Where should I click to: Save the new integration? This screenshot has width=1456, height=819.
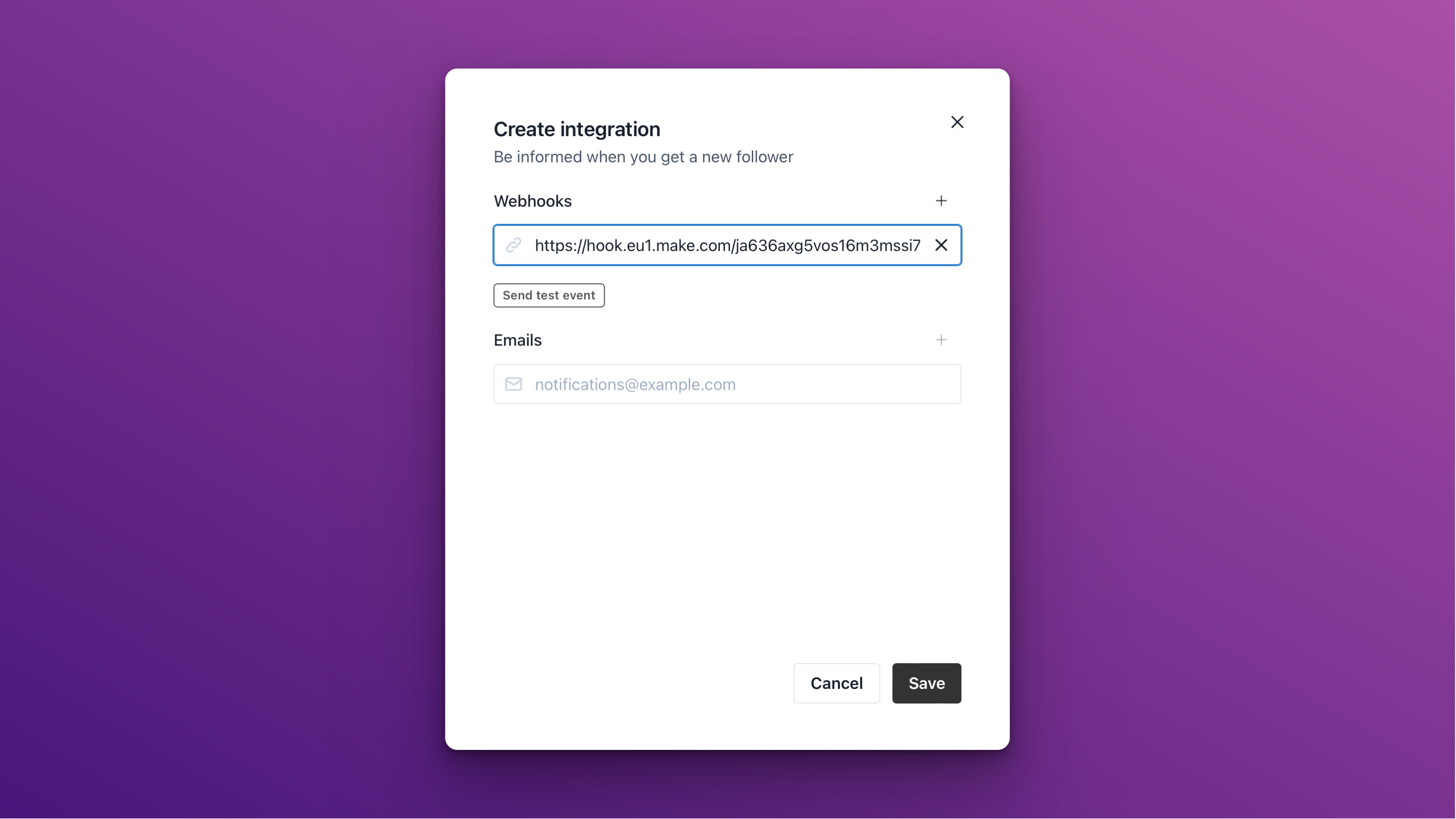[x=926, y=683]
